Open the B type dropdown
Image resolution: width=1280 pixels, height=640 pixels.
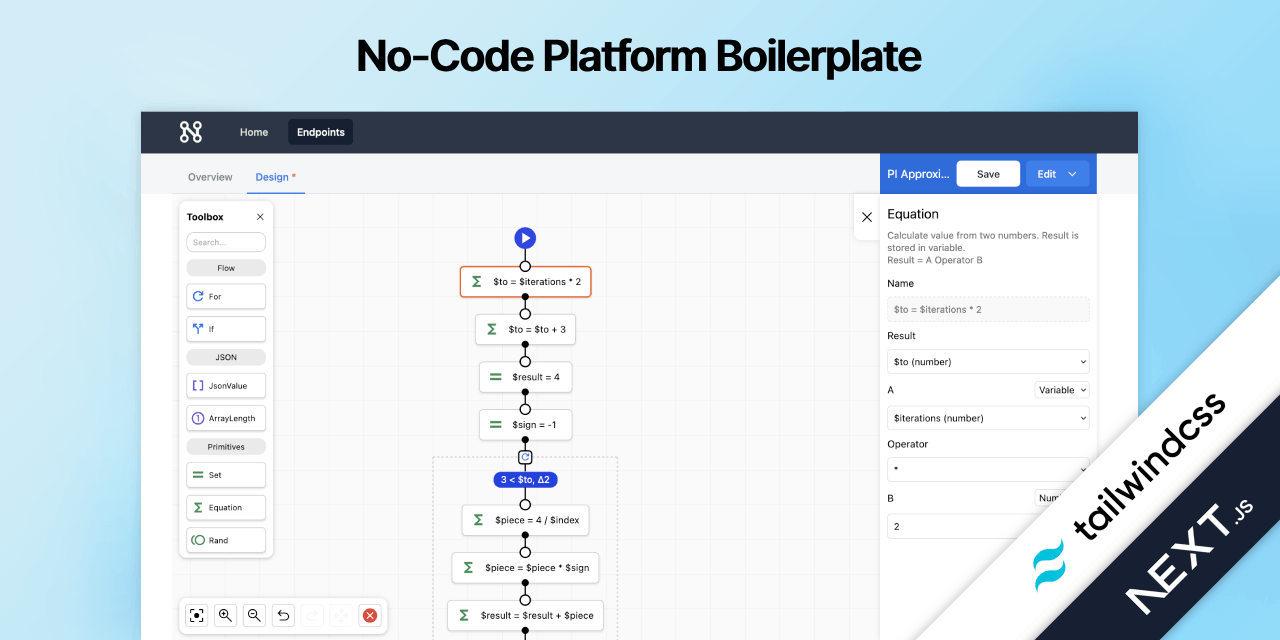click(1047, 497)
